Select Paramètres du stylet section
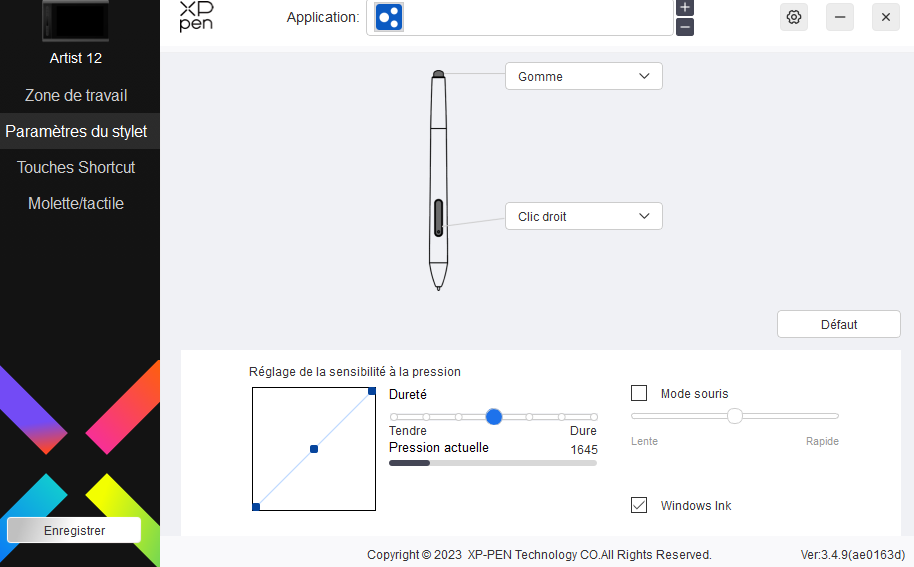The height and width of the screenshot is (567, 914). [x=76, y=131]
